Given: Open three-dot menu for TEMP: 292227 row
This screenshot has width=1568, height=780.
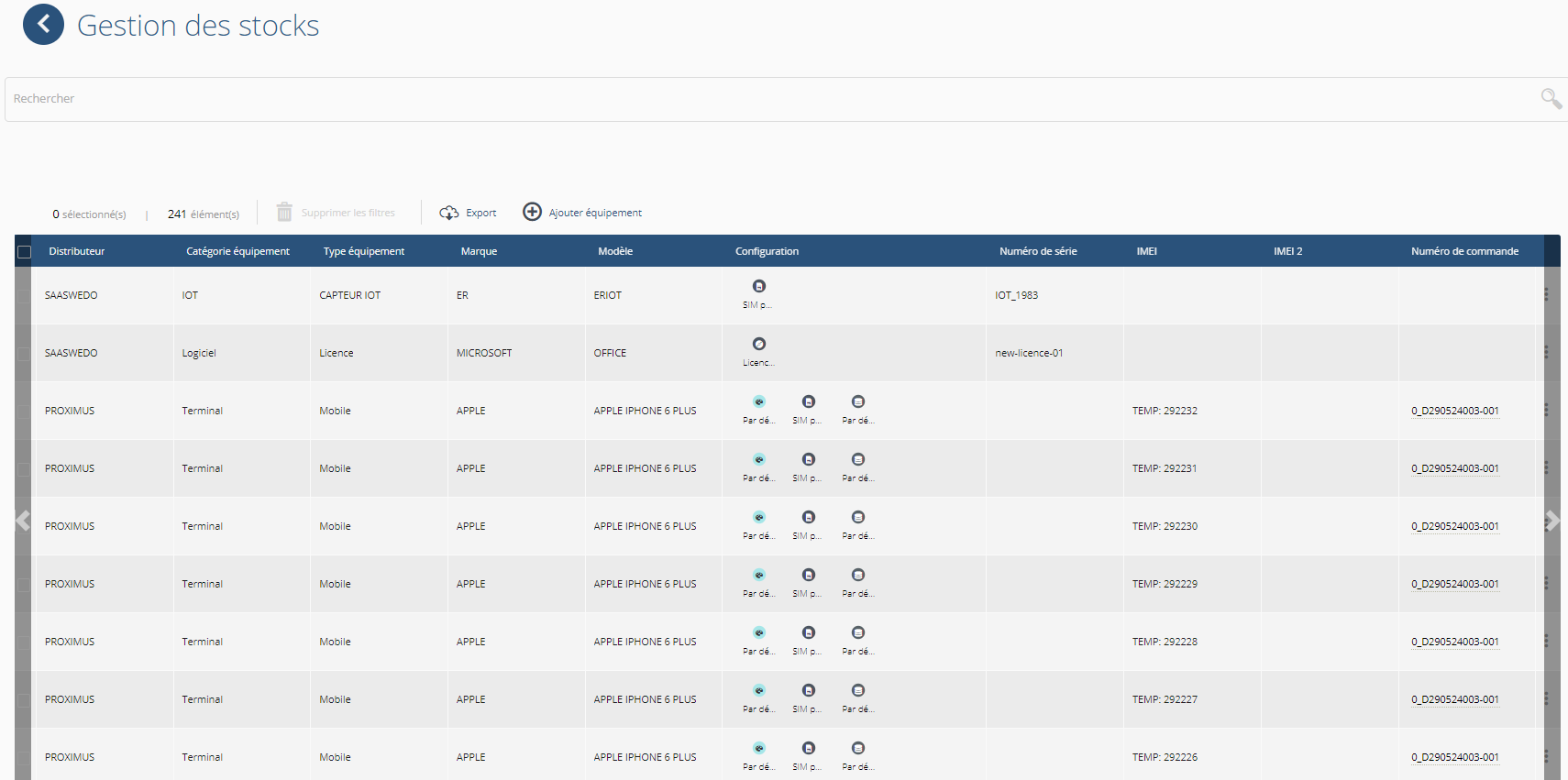Looking at the screenshot, I should pos(1546,698).
